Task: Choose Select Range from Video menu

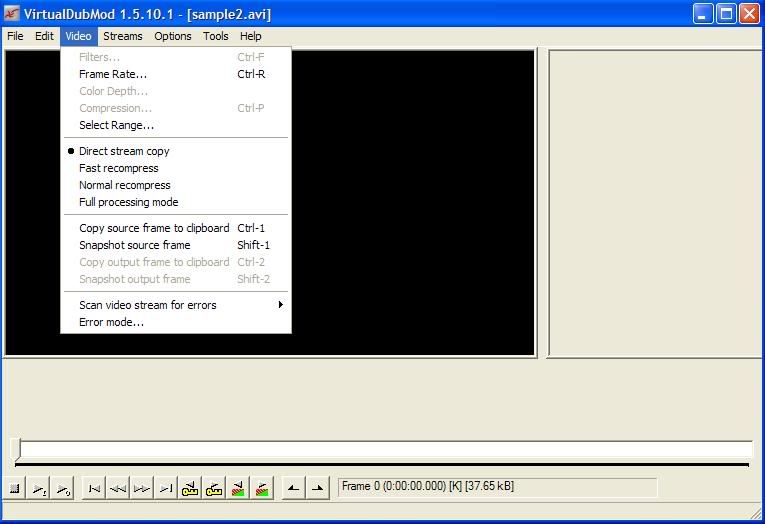Action: (176, 125)
